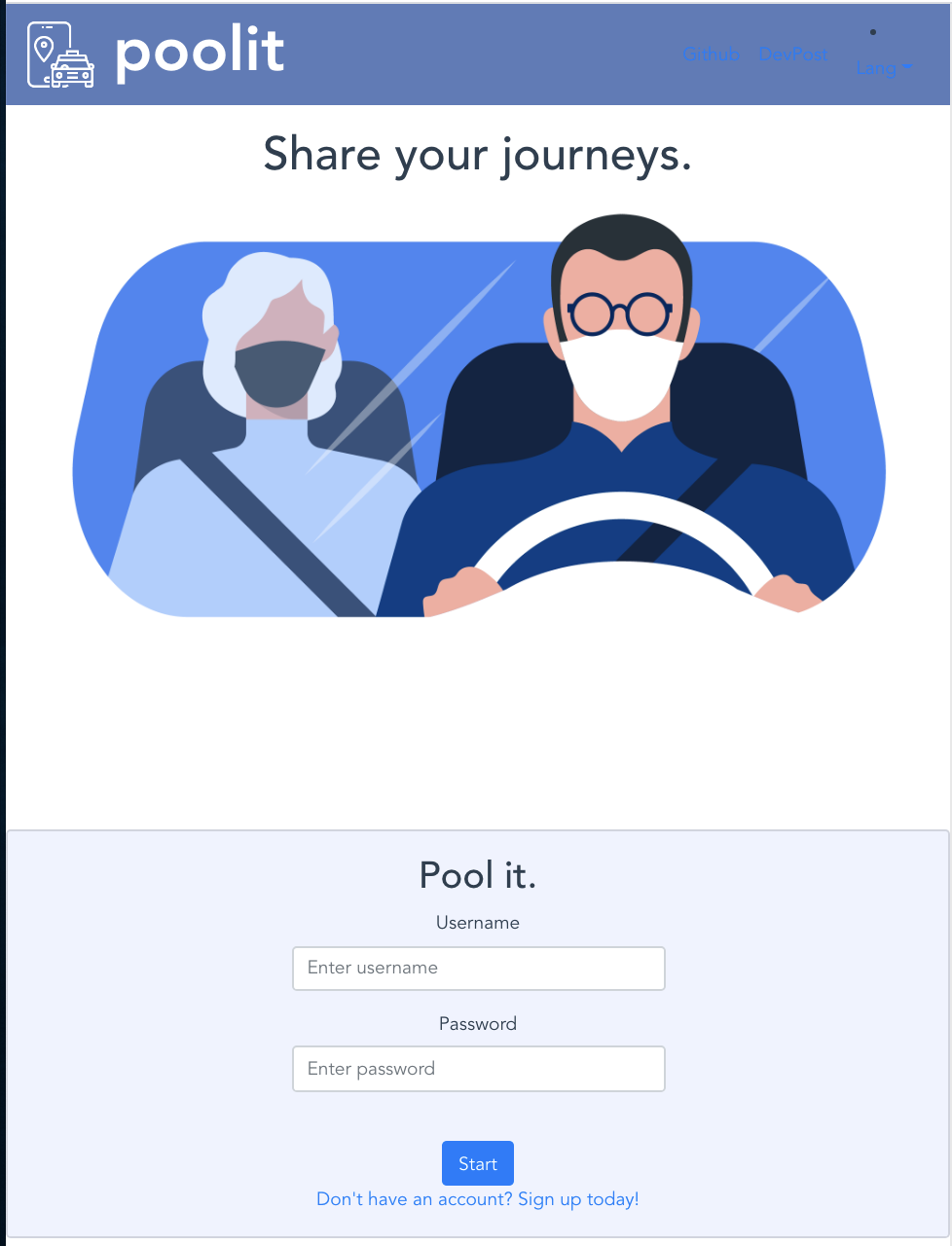952x1246 pixels.
Task: Click the bullet dot above Lang
Action: coord(873,32)
